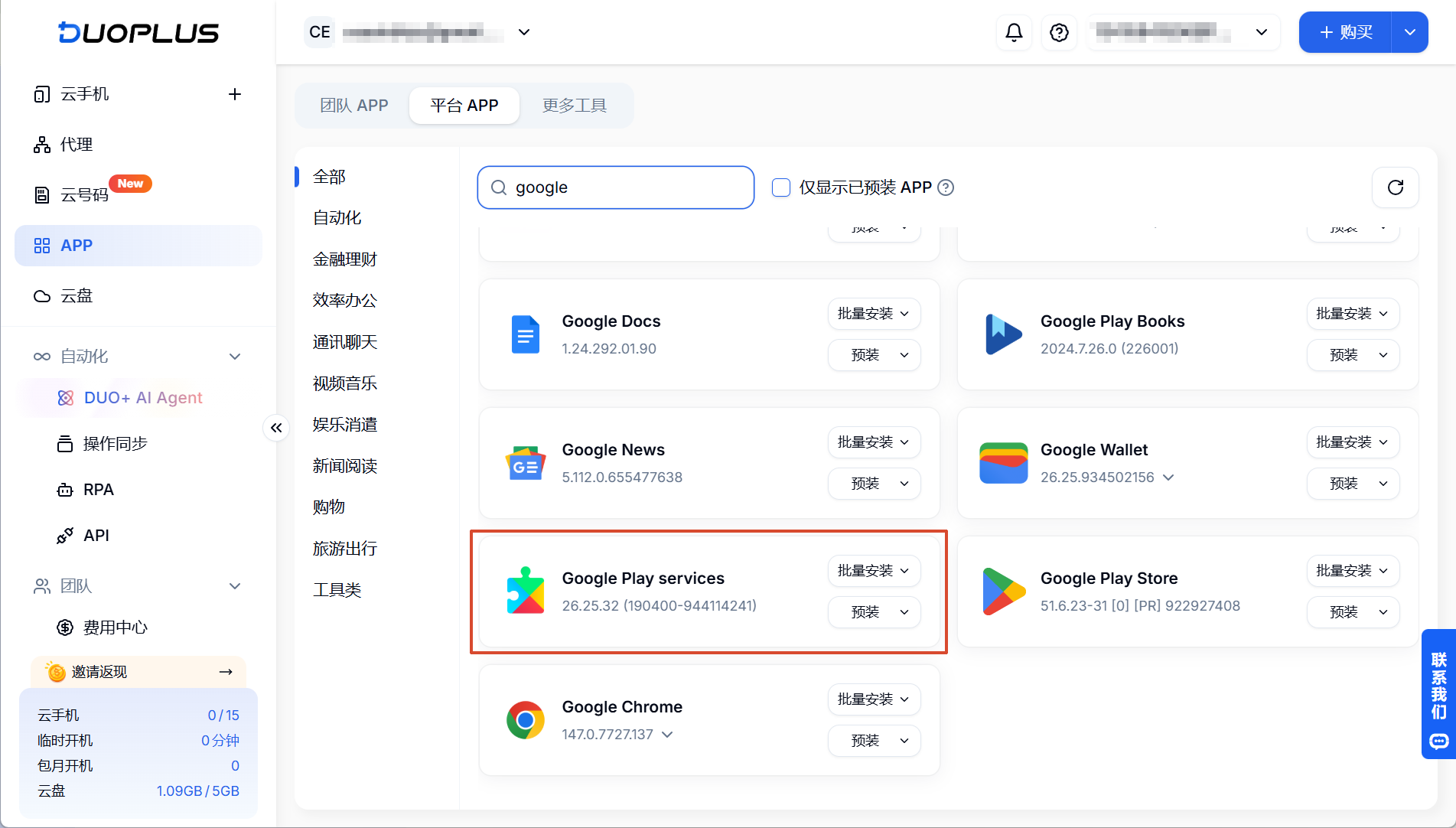Select the 旅游出行 category
The width and height of the screenshot is (1456, 828).
[345, 549]
